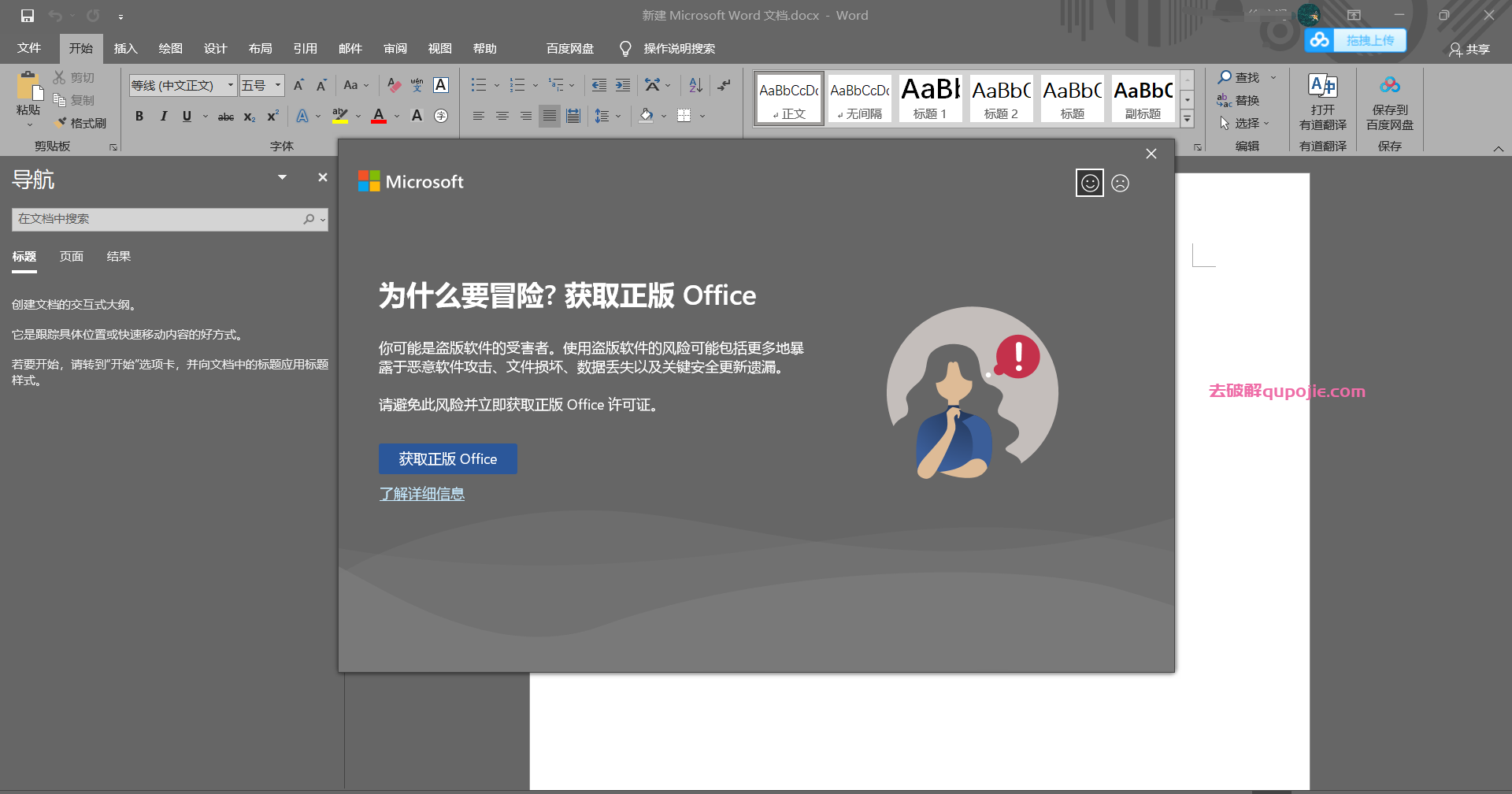Toggle Strikethrough text formatting
The image size is (1512, 794).
(226, 117)
